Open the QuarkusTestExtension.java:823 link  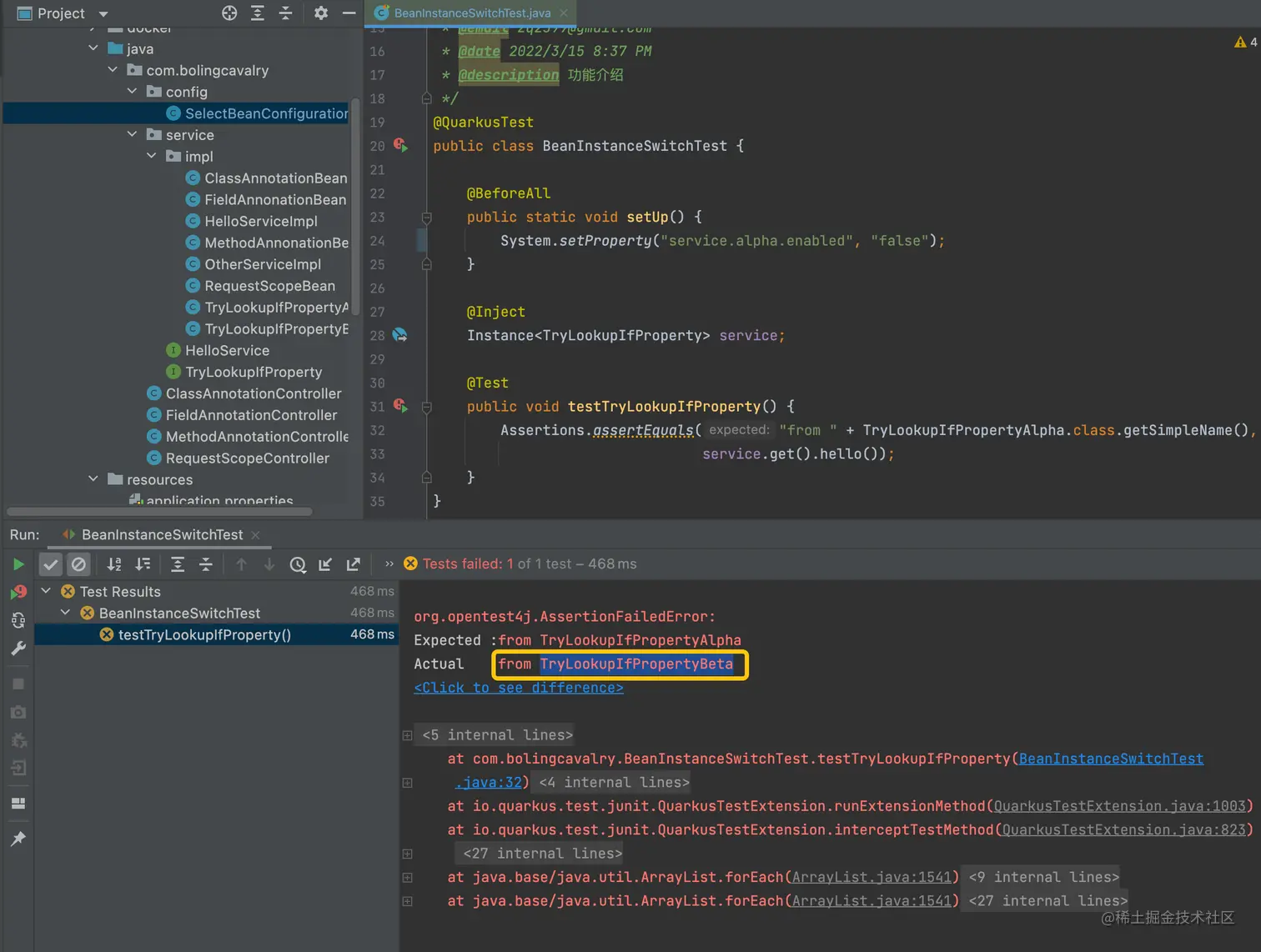coord(1123,829)
